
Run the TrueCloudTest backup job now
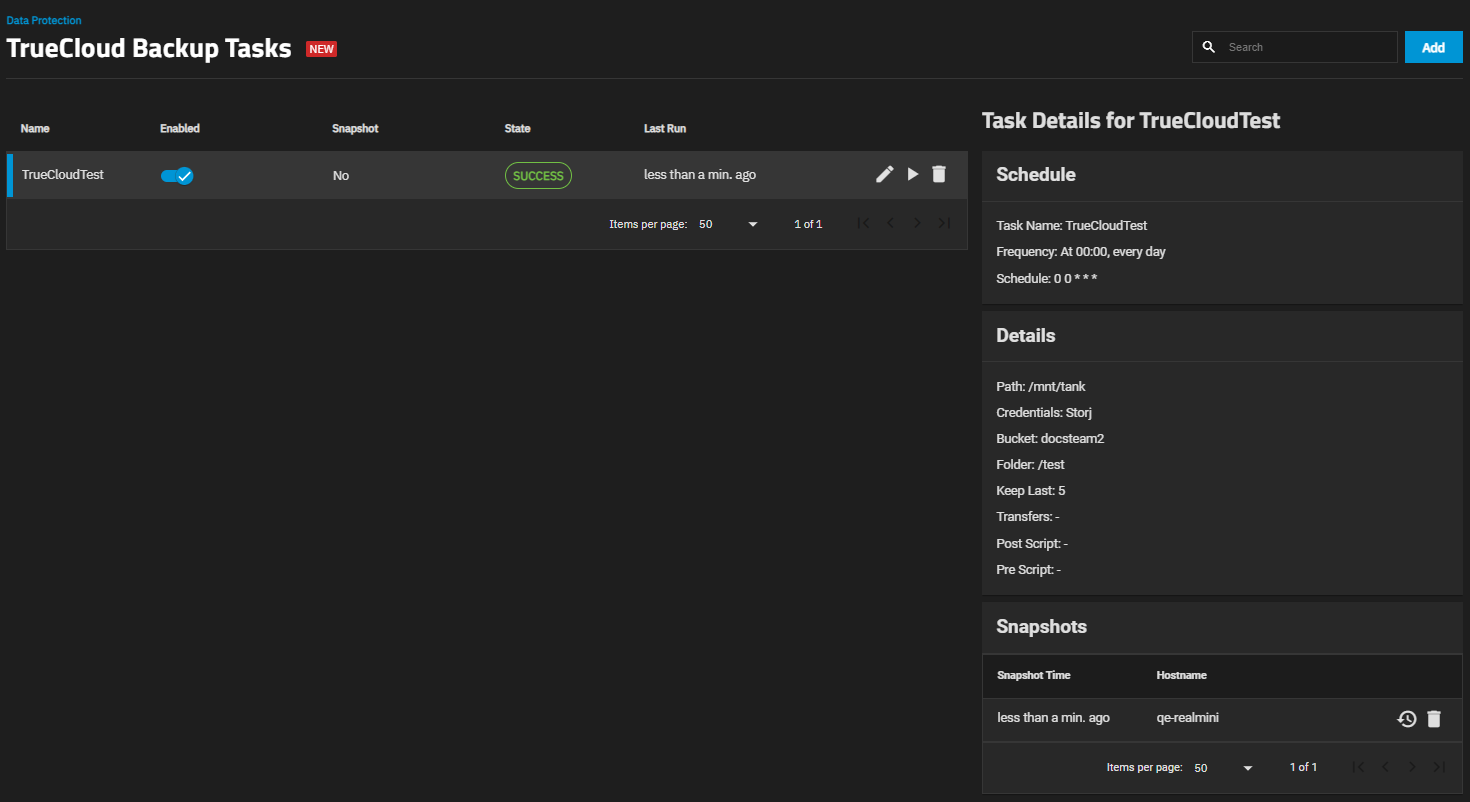pyautogui.click(x=912, y=175)
